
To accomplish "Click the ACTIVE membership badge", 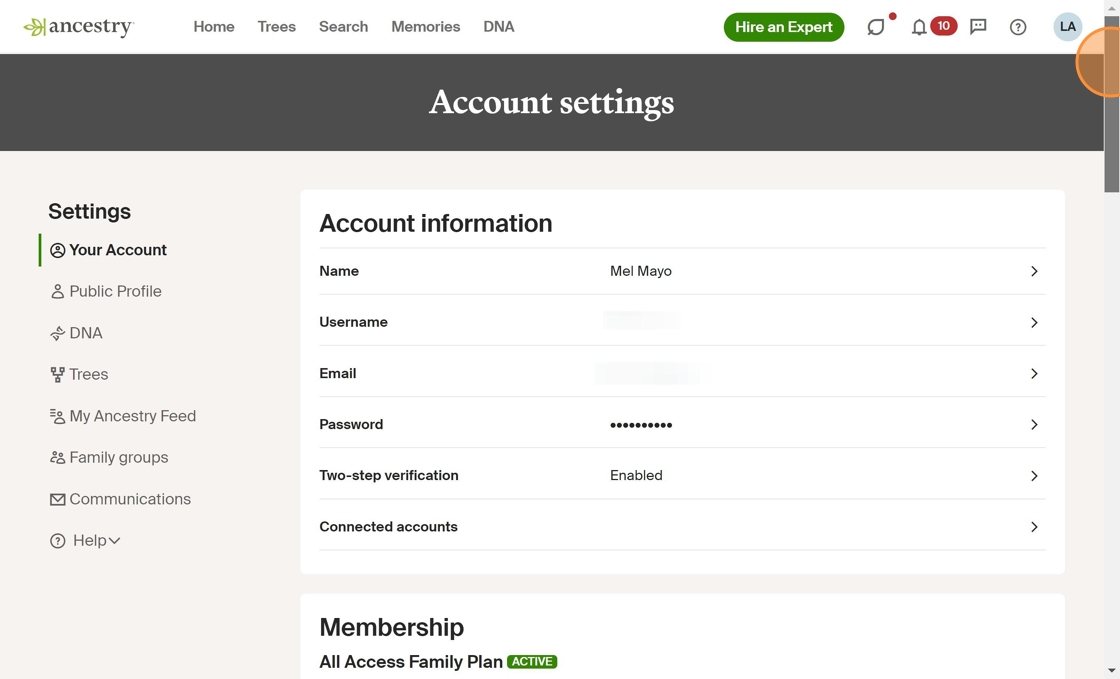I will click(532, 662).
